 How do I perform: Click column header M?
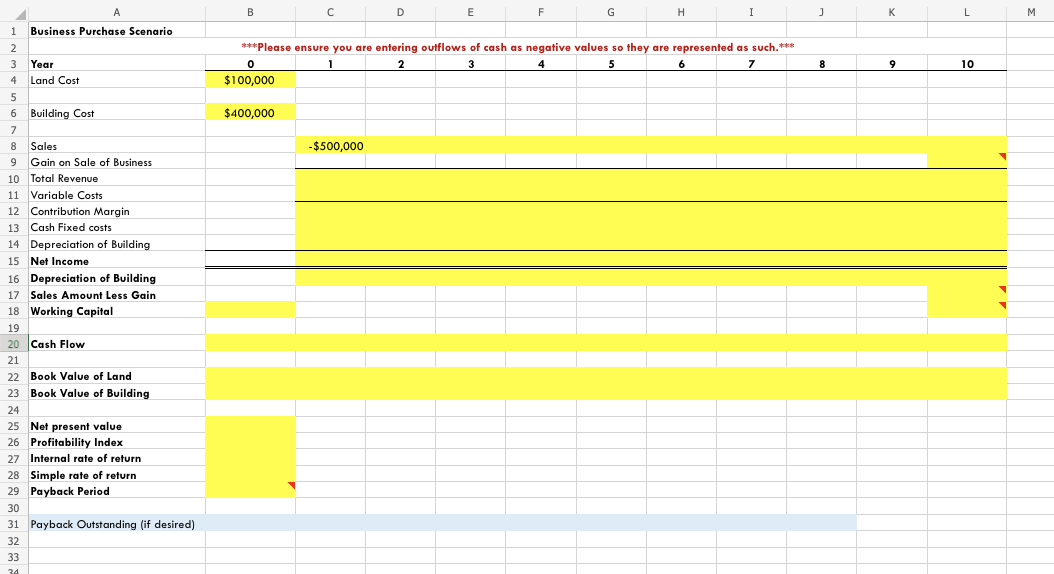coord(1030,12)
